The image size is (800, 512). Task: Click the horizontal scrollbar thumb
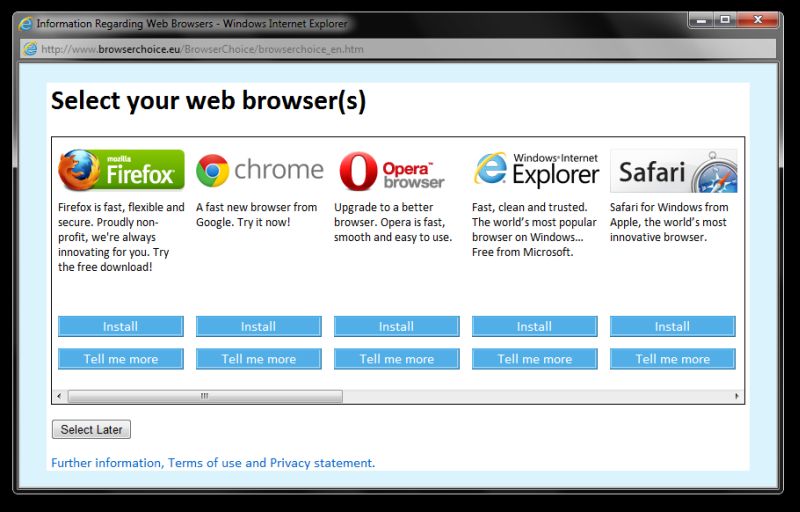click(205, 396)
